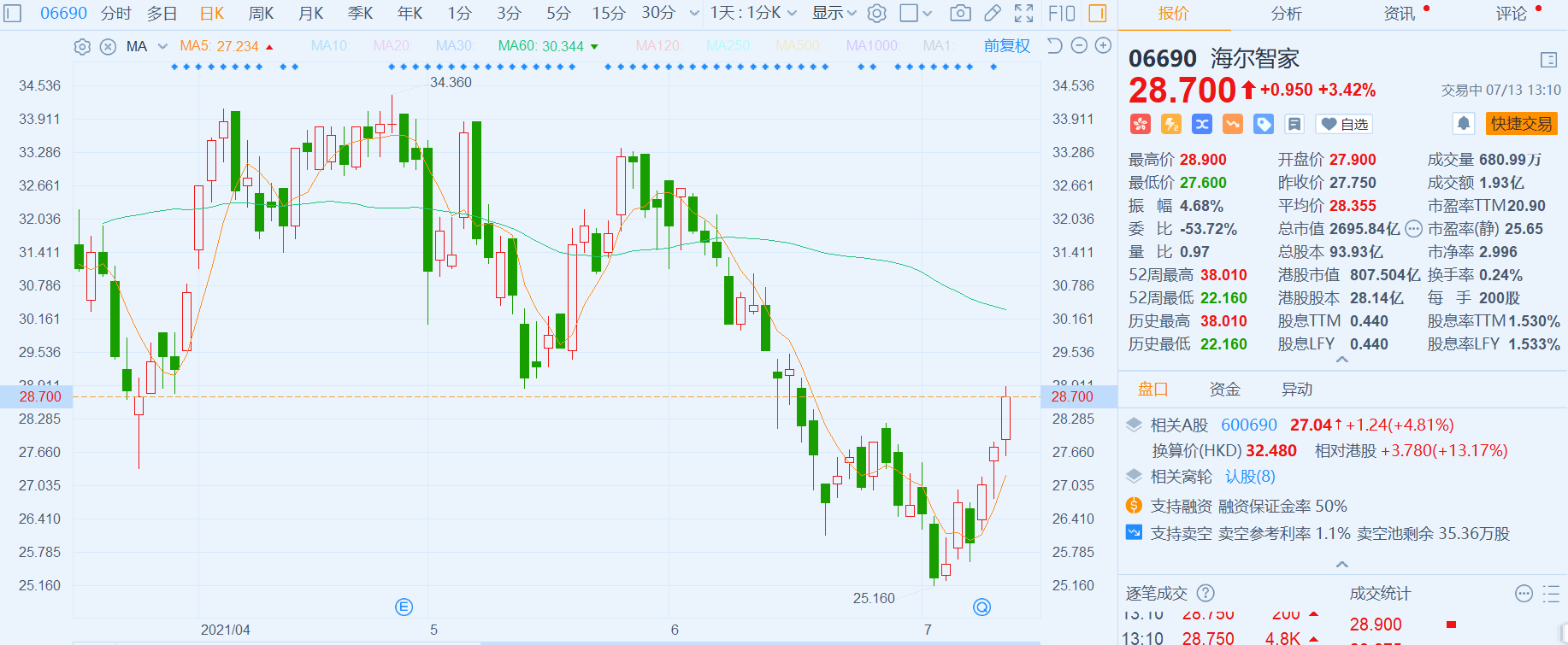This screenshot has height=645, width=1568.
Task: Open the 认股(8) warrants link
Action: click(1250, 476)
